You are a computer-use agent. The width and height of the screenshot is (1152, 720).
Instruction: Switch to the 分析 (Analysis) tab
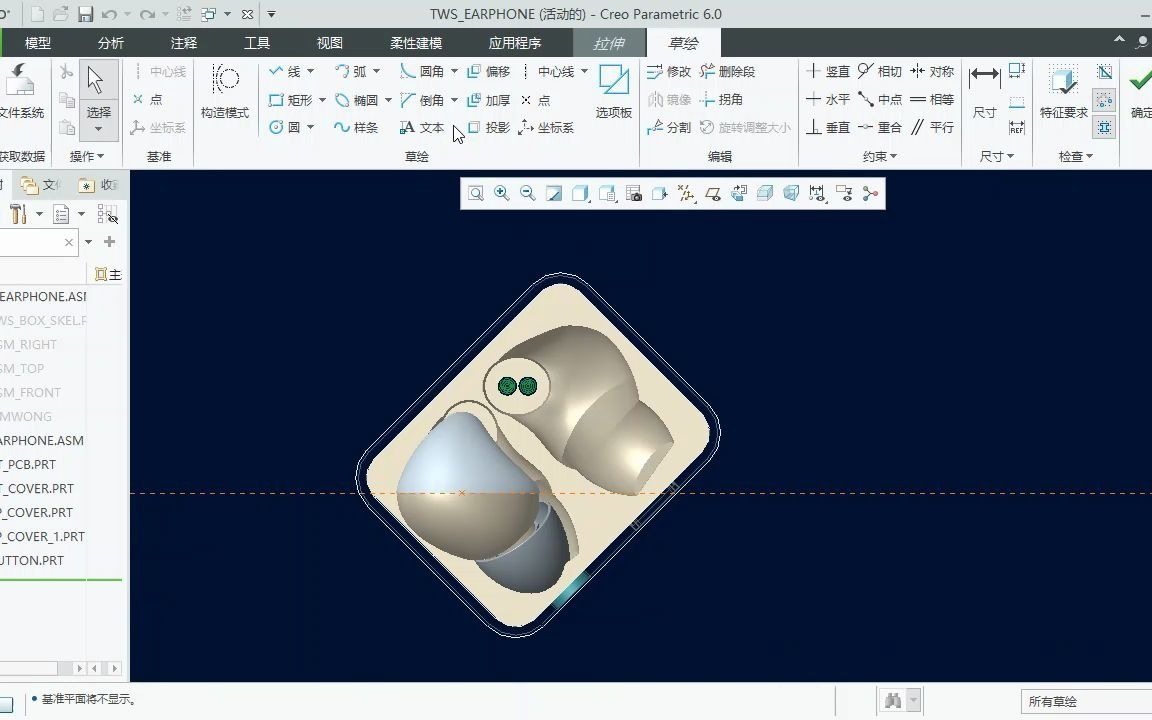click(x=110, y=43)
